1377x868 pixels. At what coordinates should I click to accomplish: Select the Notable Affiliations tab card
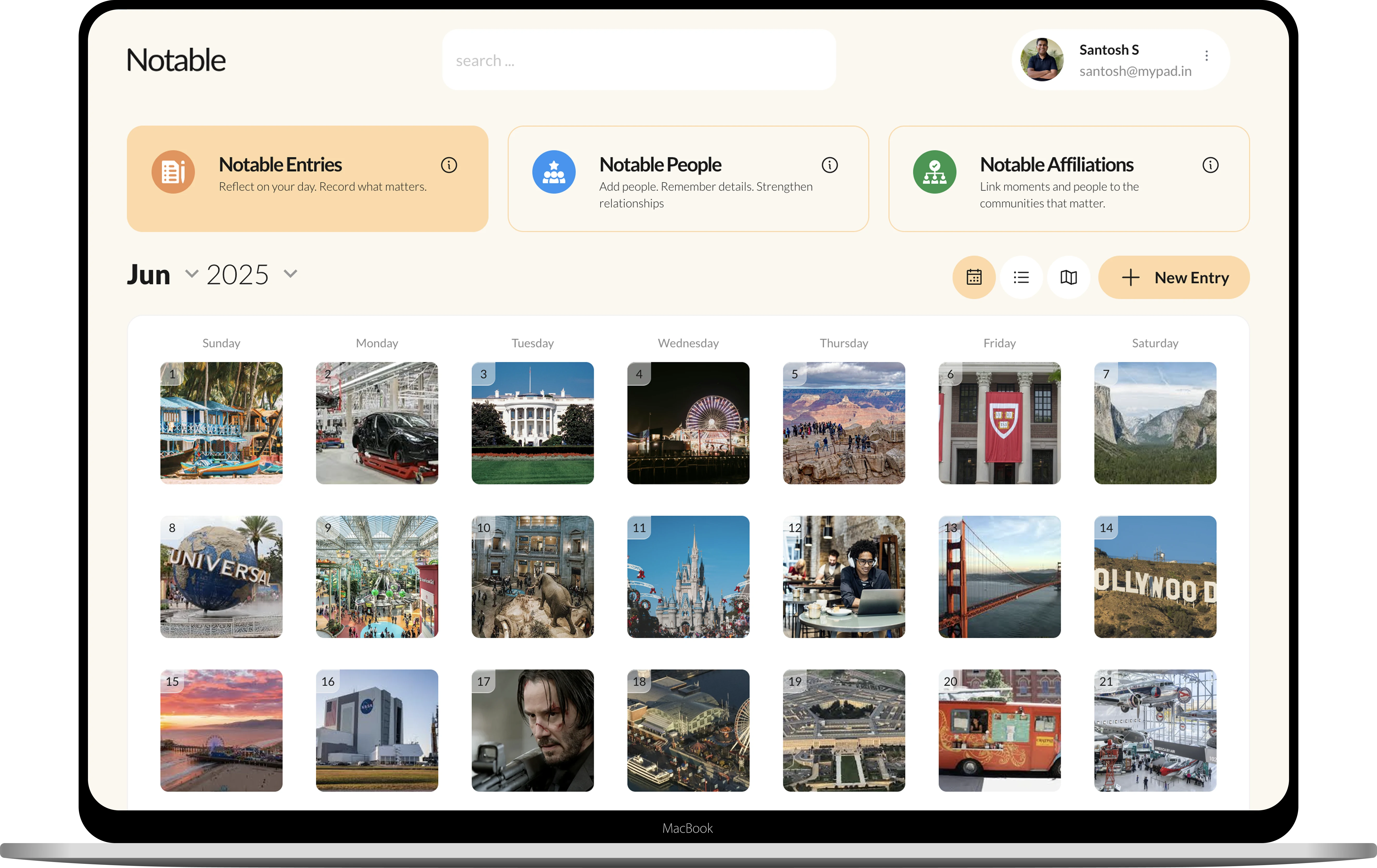(x=1069, y=179)
